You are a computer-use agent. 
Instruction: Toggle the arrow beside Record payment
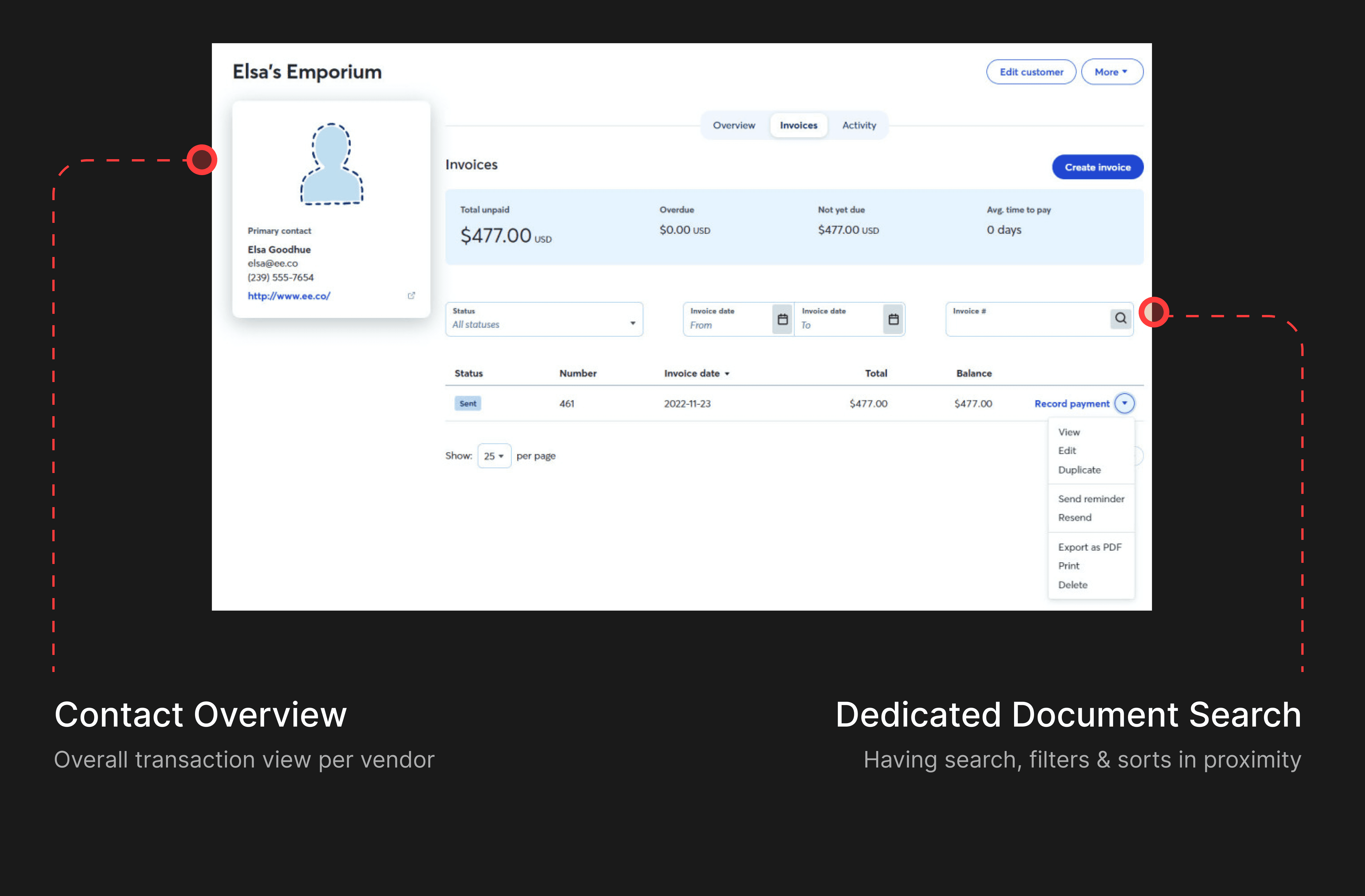pyautogui.click(x=1124, y=403)
